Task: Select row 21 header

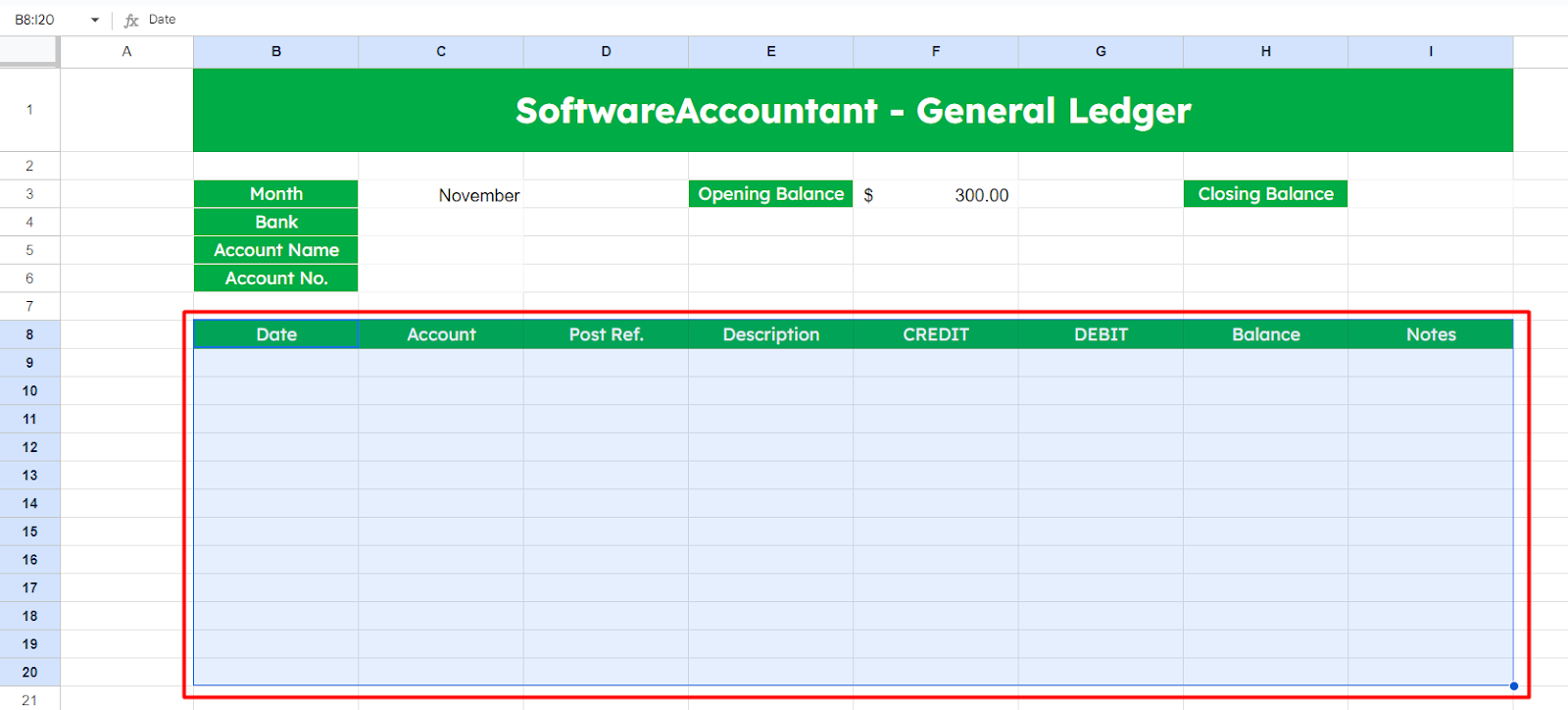Action: (29, 699)
